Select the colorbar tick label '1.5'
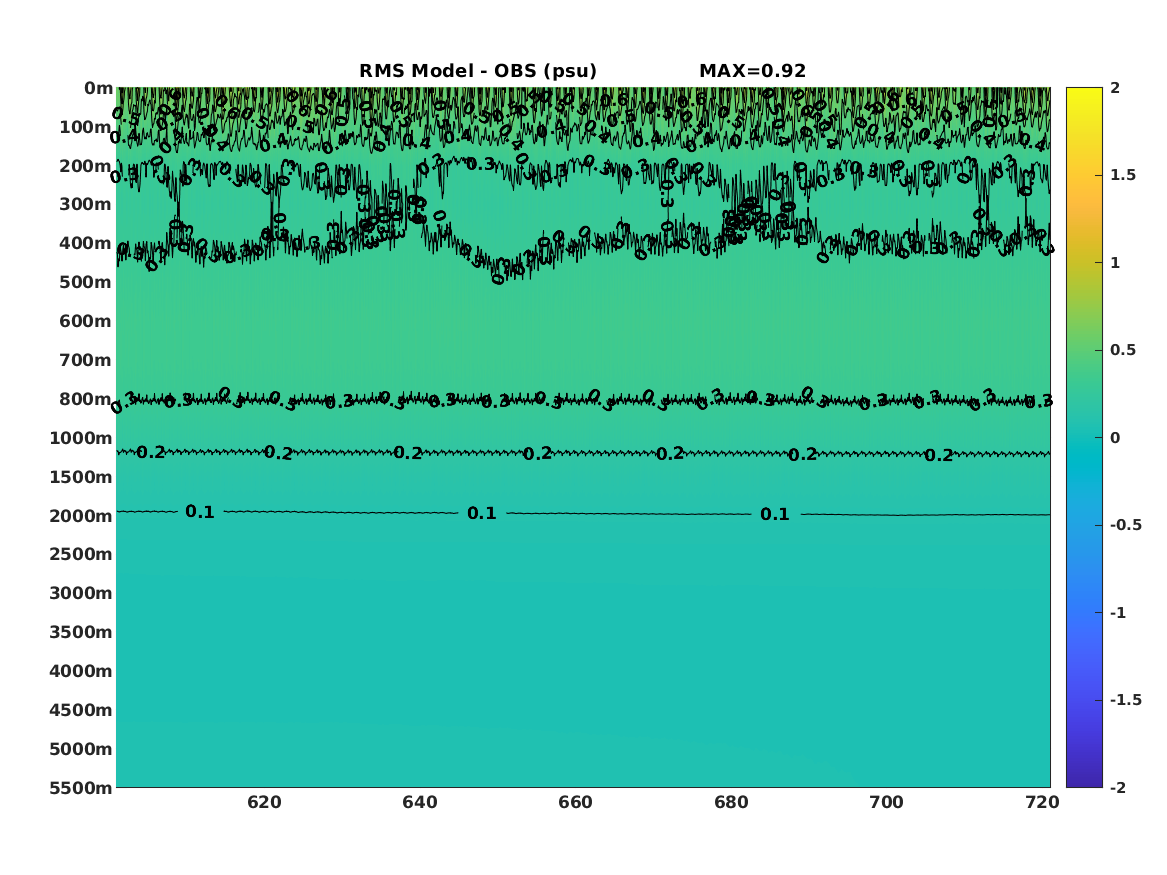 coord(1123,176)
